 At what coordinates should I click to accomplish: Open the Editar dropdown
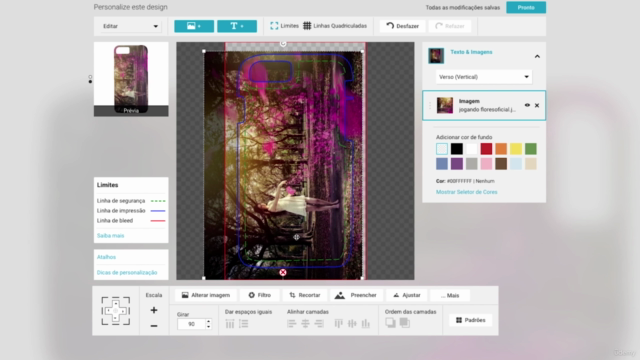[130, 26]
